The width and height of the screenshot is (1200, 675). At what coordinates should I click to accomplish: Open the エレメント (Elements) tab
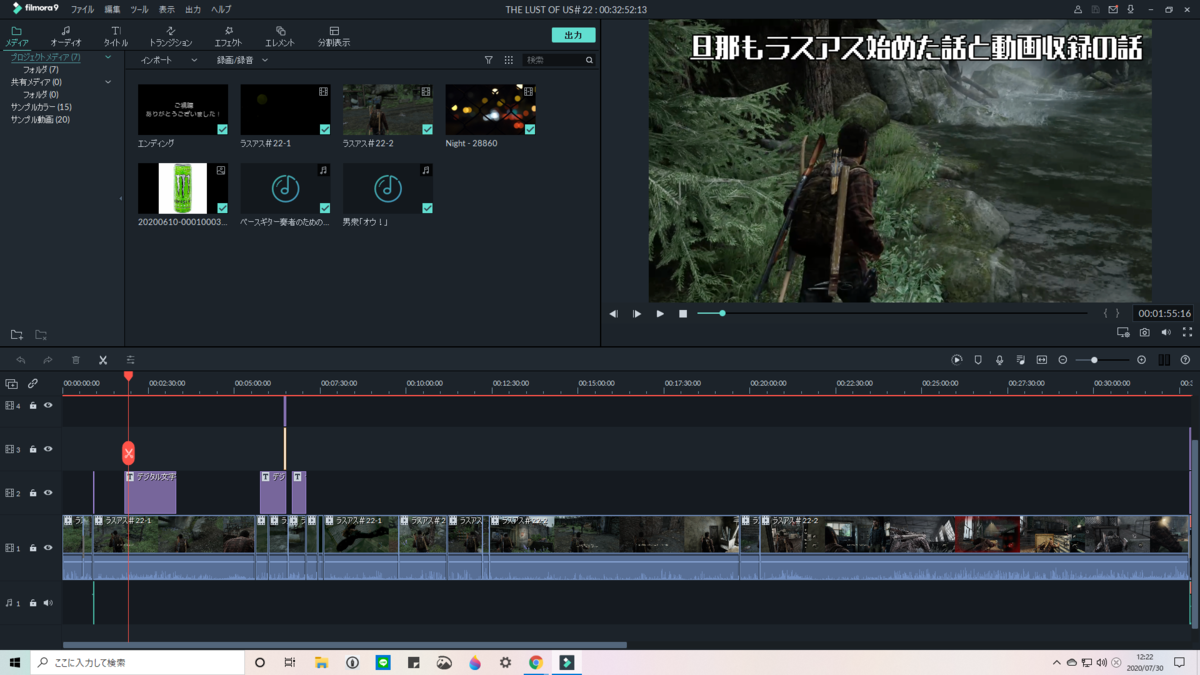(x=280, y=37)
